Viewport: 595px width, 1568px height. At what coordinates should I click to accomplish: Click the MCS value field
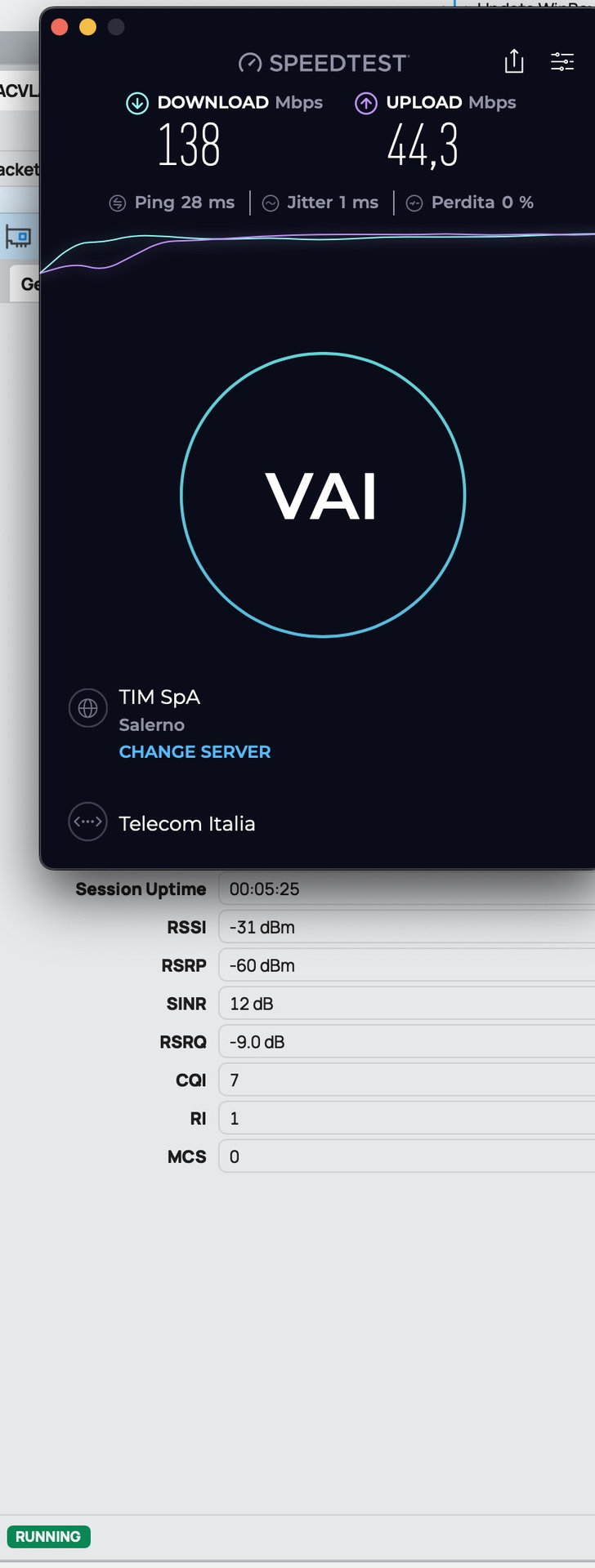click(407, 1156)
